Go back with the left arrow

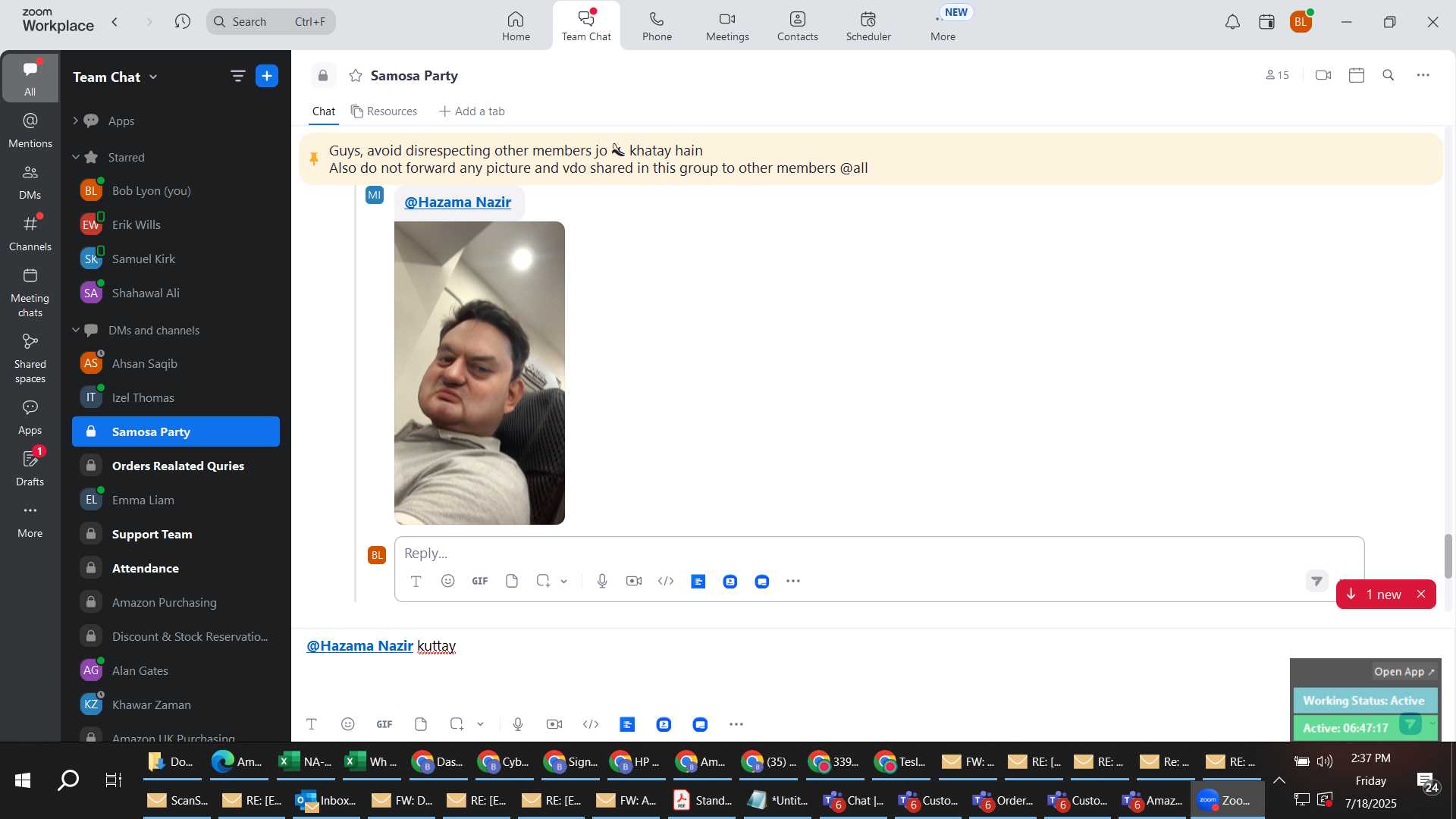115,22
